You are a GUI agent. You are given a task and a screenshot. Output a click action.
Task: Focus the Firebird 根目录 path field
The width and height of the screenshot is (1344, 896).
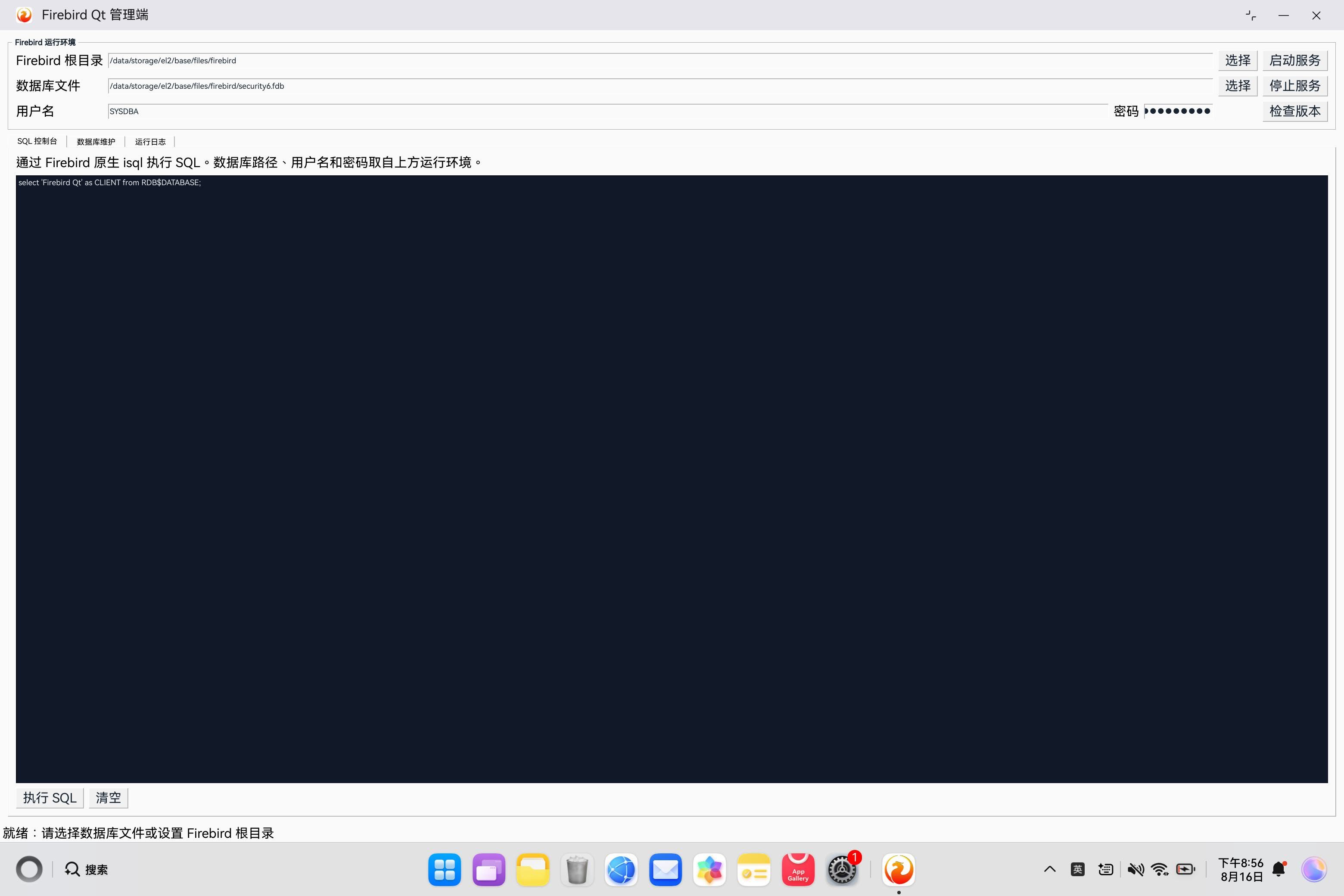click(660, 61)
